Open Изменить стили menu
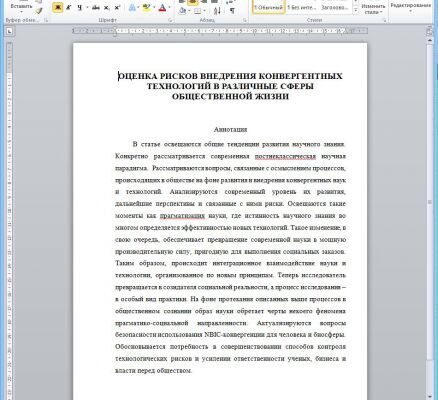The height and width of the screenshot is (400, 438). click(374, 9)
